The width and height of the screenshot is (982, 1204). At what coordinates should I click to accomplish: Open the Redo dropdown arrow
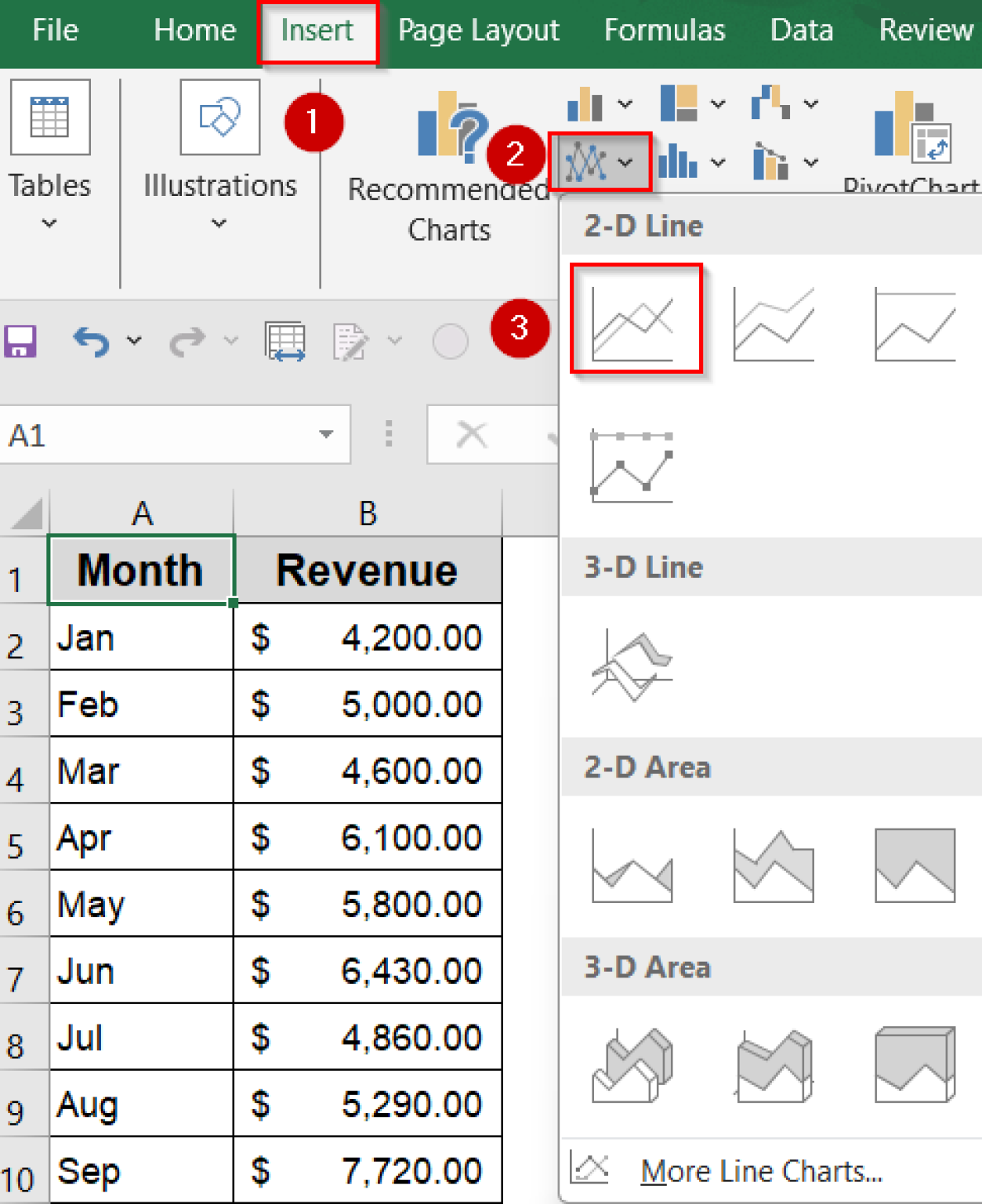230,341
